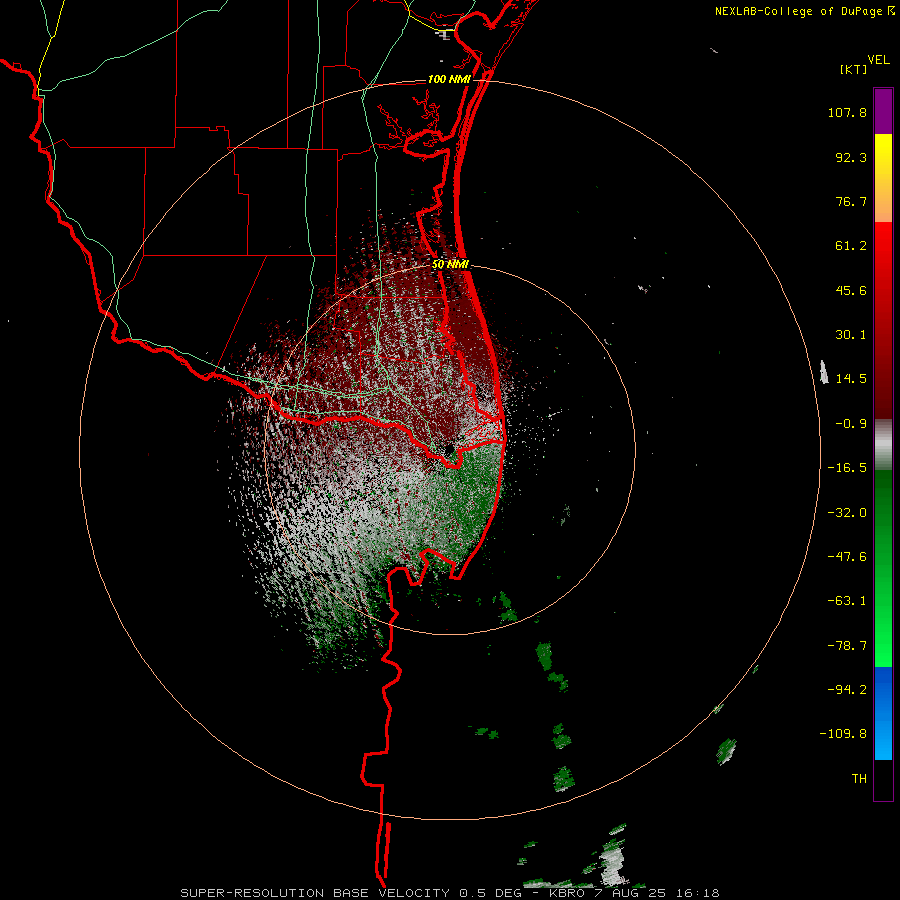Select the 14.5 legend value
The width and height of the screenshot is (900, 900).
point(851,379)
